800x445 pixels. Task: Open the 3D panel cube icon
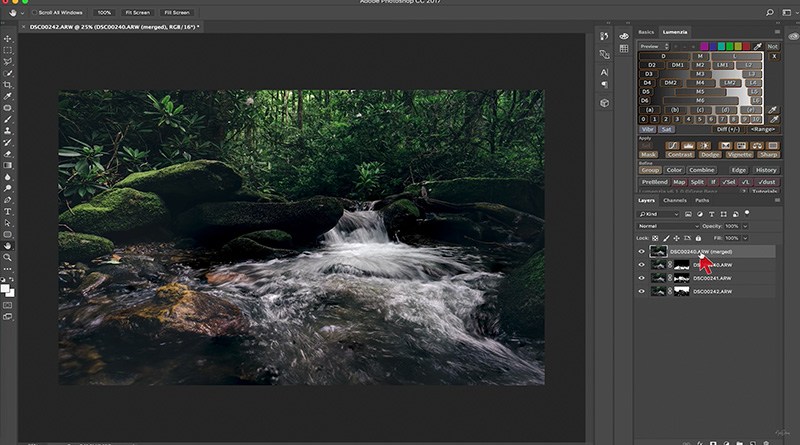point(605,102)
